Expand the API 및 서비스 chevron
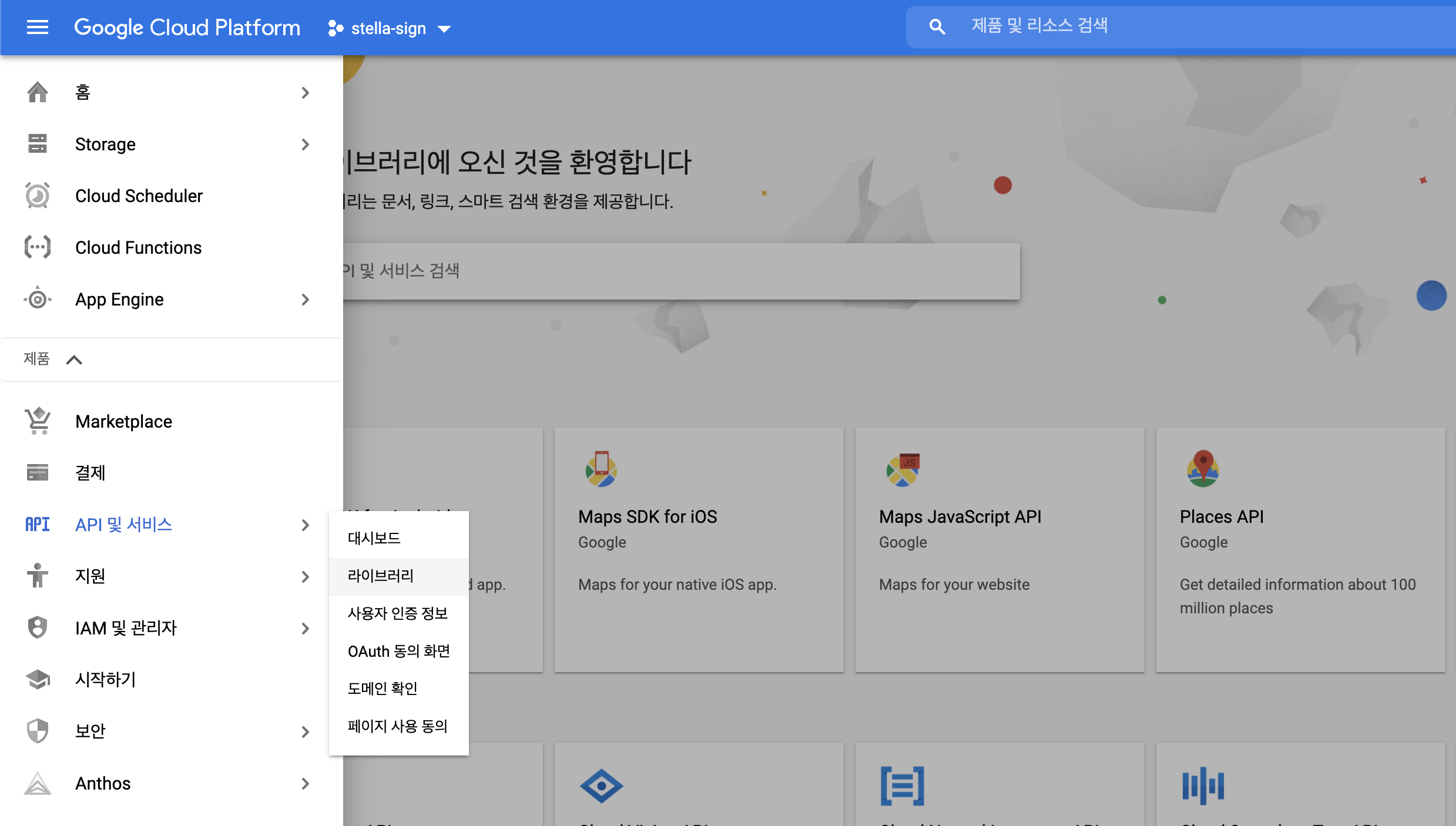Image resolution: width=1456 pixels, height=826 pixels. click(x=305, y=525)
